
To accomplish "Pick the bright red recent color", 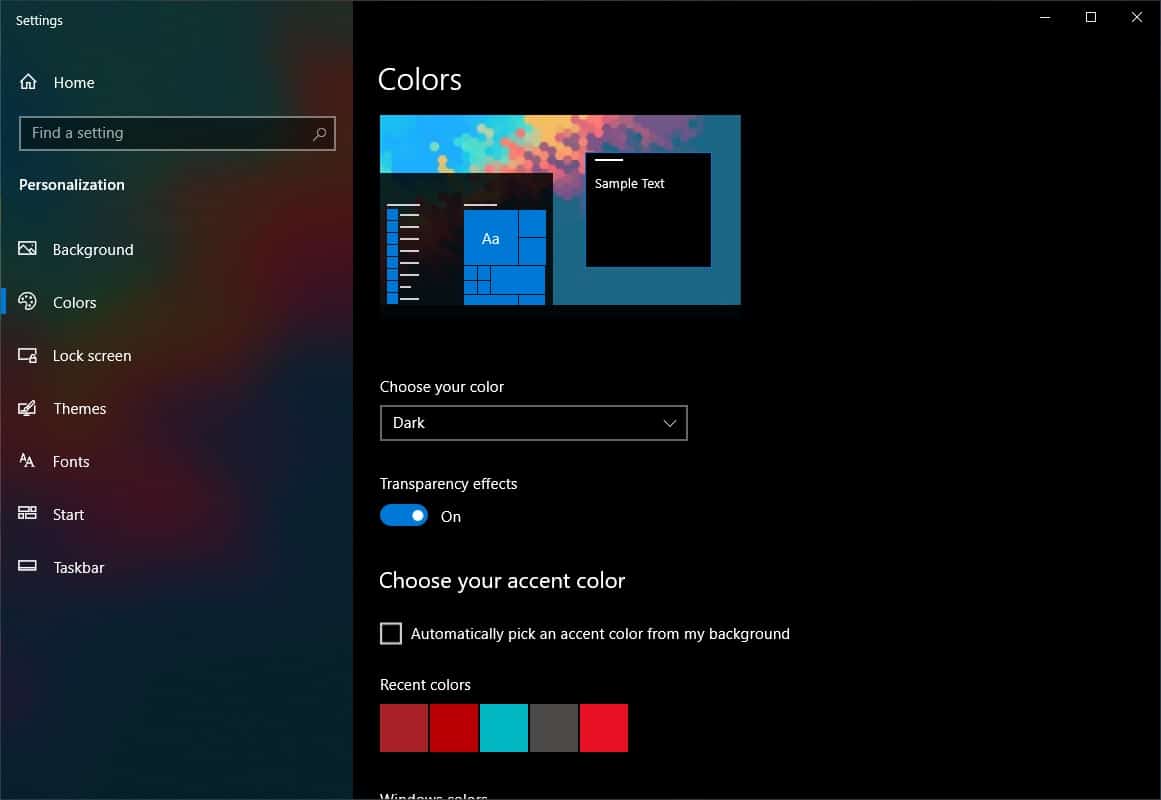I will click(x=603, y=728).
